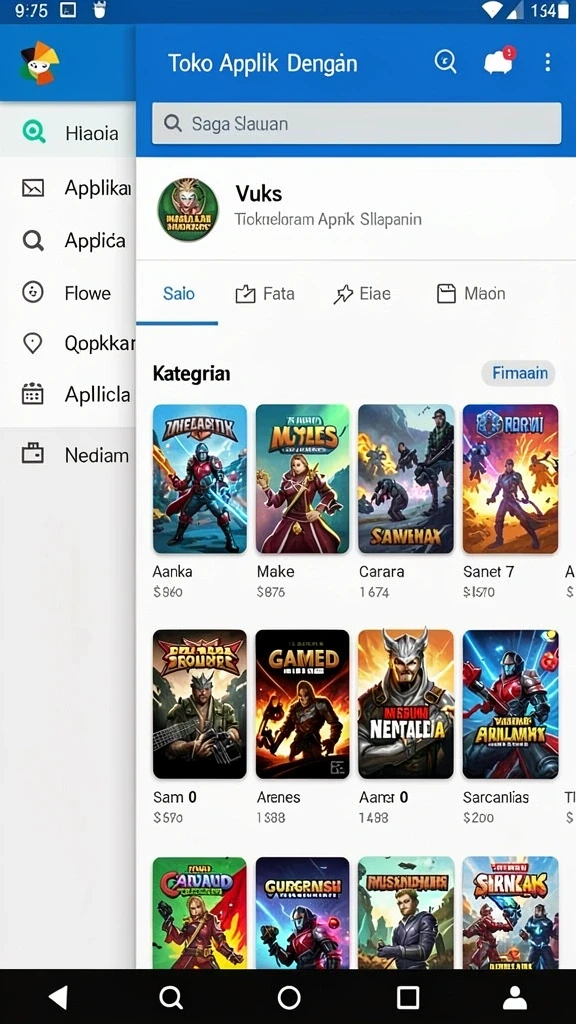Click the Saga Slauan search field
The image size is (576, 1024).
[x=357, y=123]
